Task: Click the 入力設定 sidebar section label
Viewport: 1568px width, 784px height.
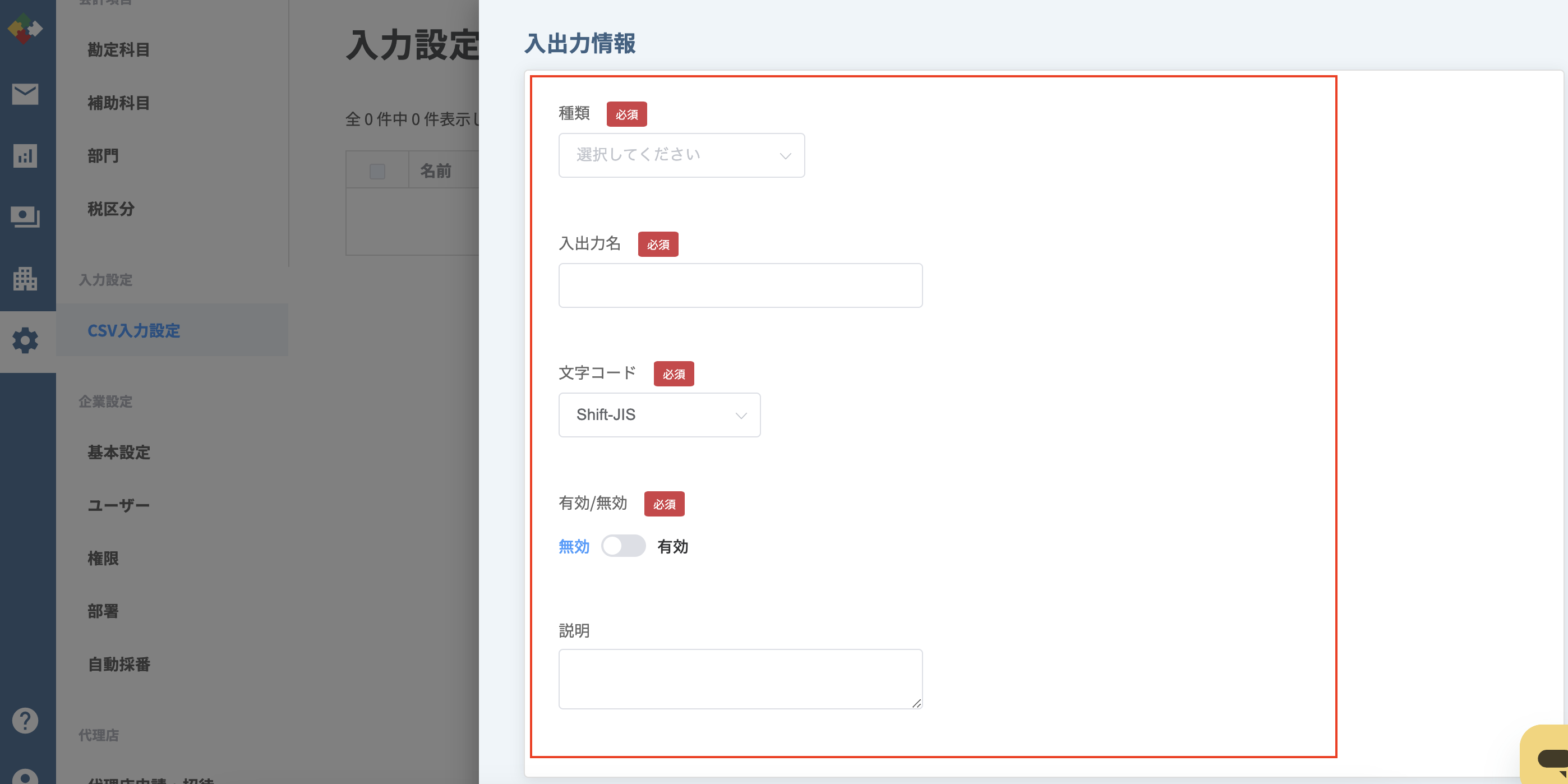Action: [x=105, y=280]
